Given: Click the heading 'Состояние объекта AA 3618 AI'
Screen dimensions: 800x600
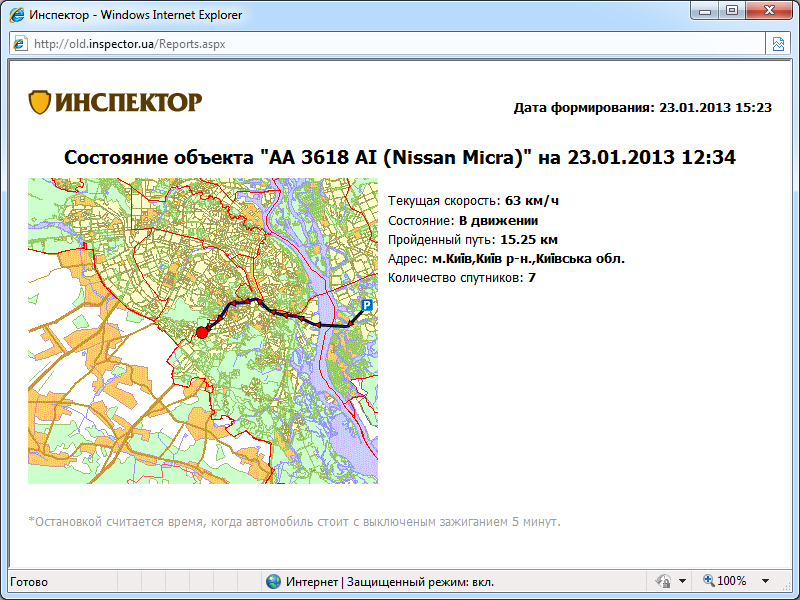Looking at the screenshot, I should pos(400,157).
